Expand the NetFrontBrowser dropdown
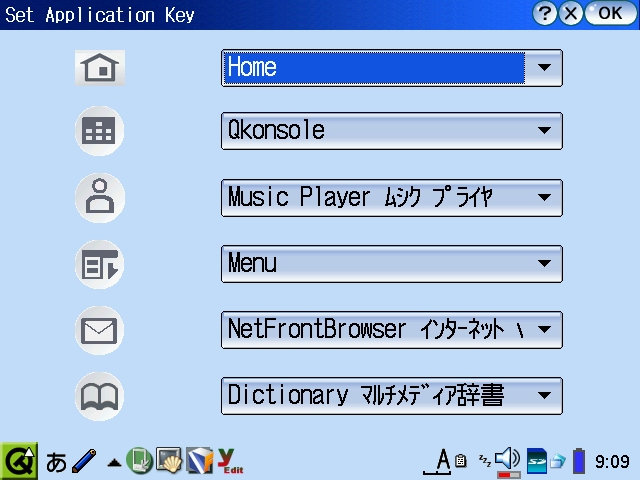The height and width of the screenshot is (480, 640). [544, 330]
